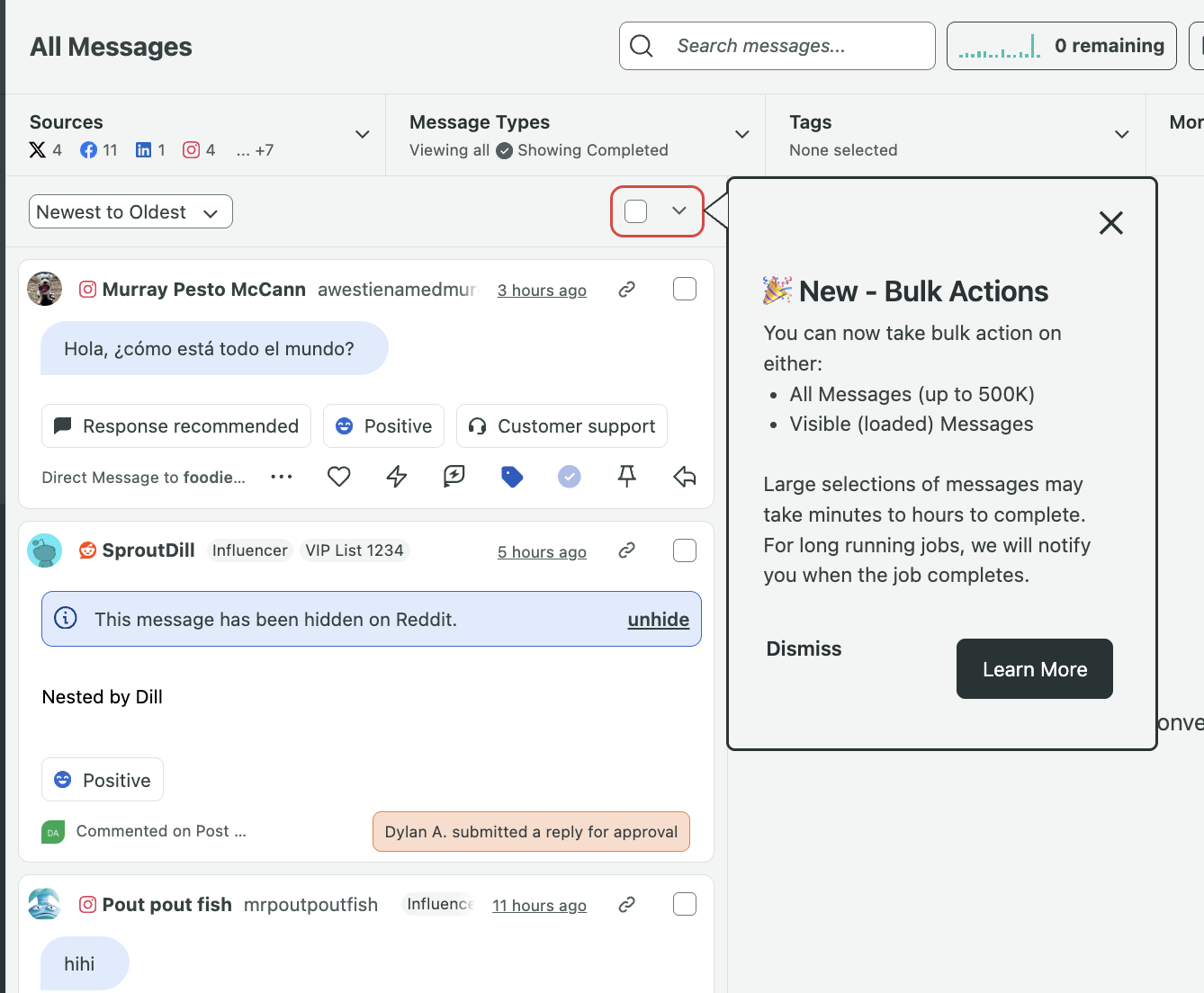1204x993 pixels.
Task: Click the Instagram source icon in Sources
Action: pyautogui.click(x=191, y=150)
